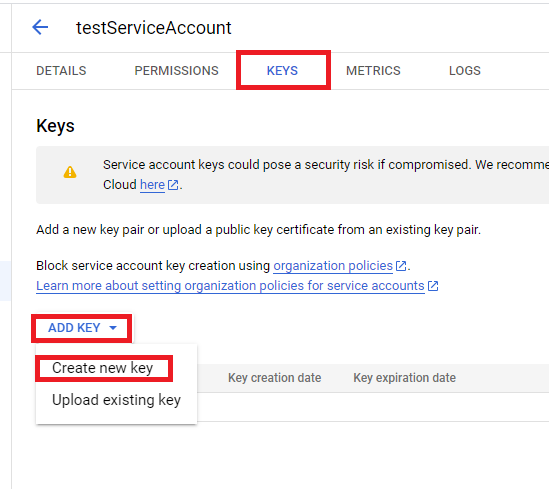Click the Key expiration date column header
The height and width of the screenshot is (489, 549).
404,378
